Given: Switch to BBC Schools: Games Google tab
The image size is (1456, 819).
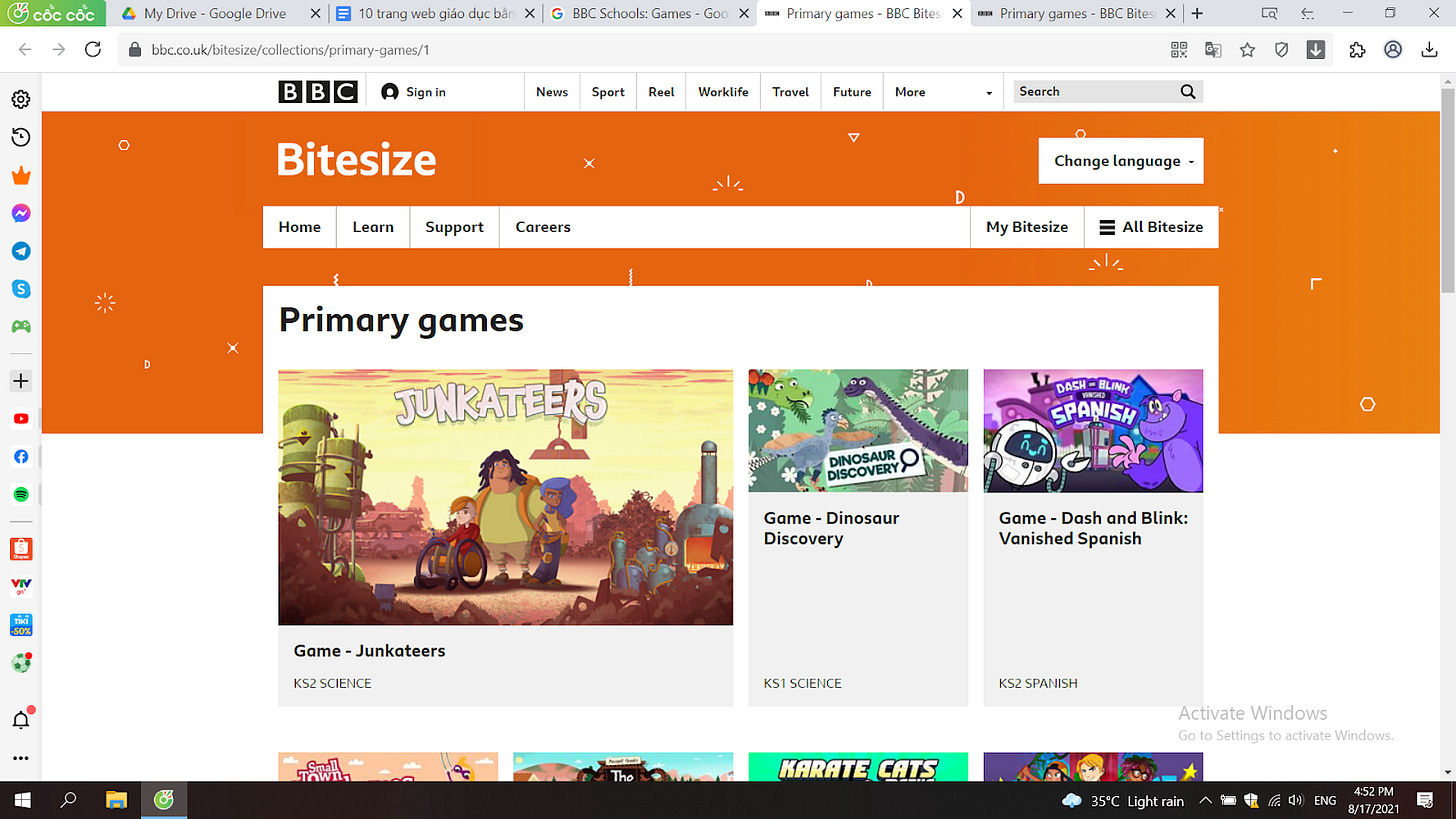Looking at the screenshot, I should pyautogui.click(x=649, y=14).
